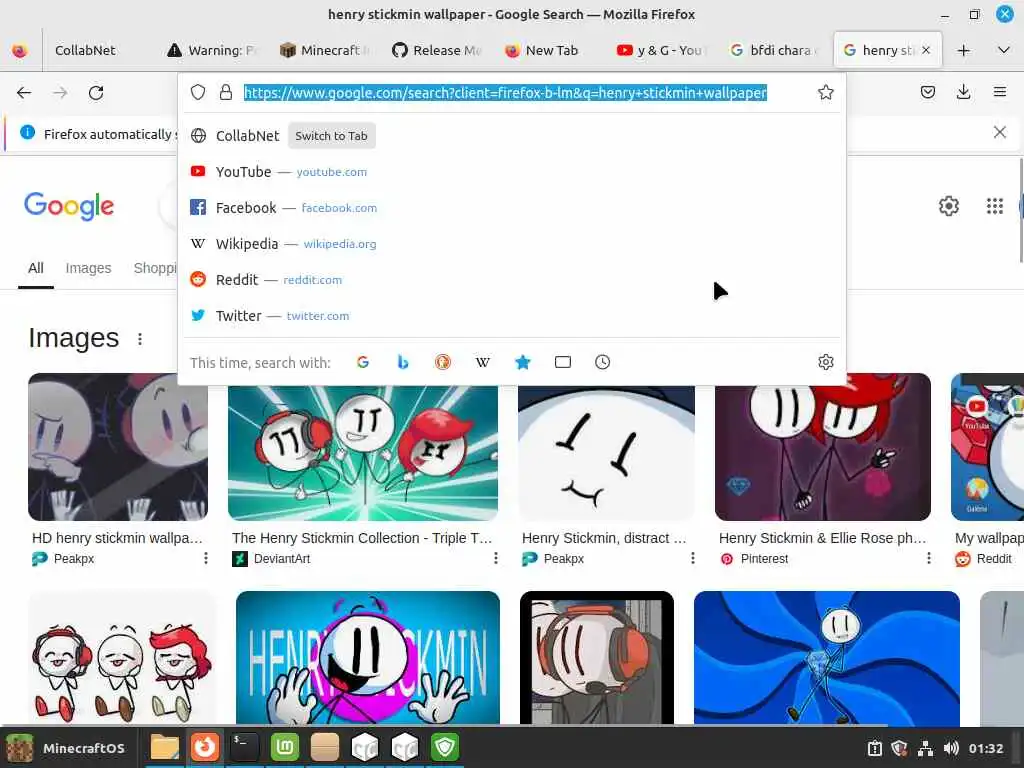Open options for HD henry stickmin result
This screenshot has height=768, width=1024.
(206, 558)
